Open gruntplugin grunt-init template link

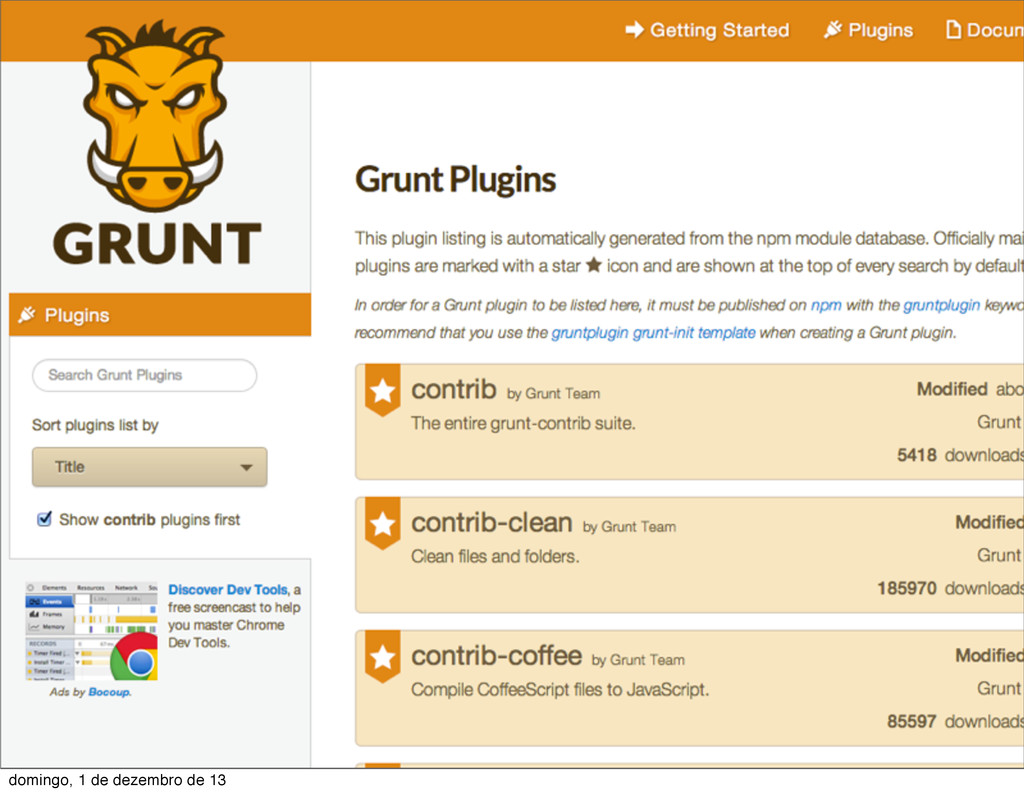point(653,333)
